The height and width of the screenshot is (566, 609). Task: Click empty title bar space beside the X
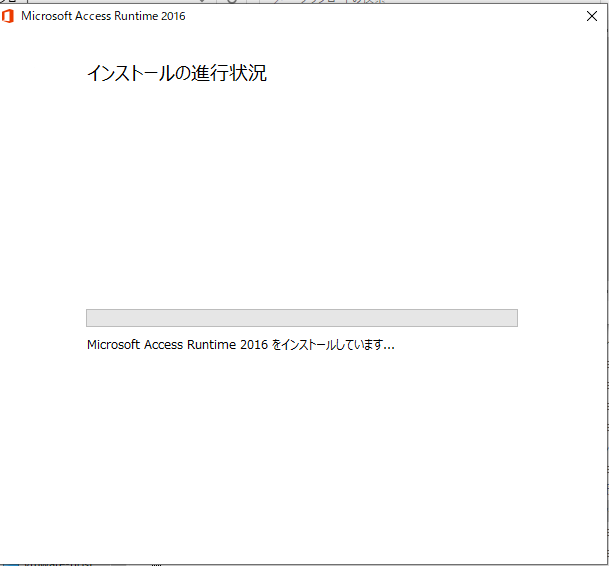click(x=400, y=16)
